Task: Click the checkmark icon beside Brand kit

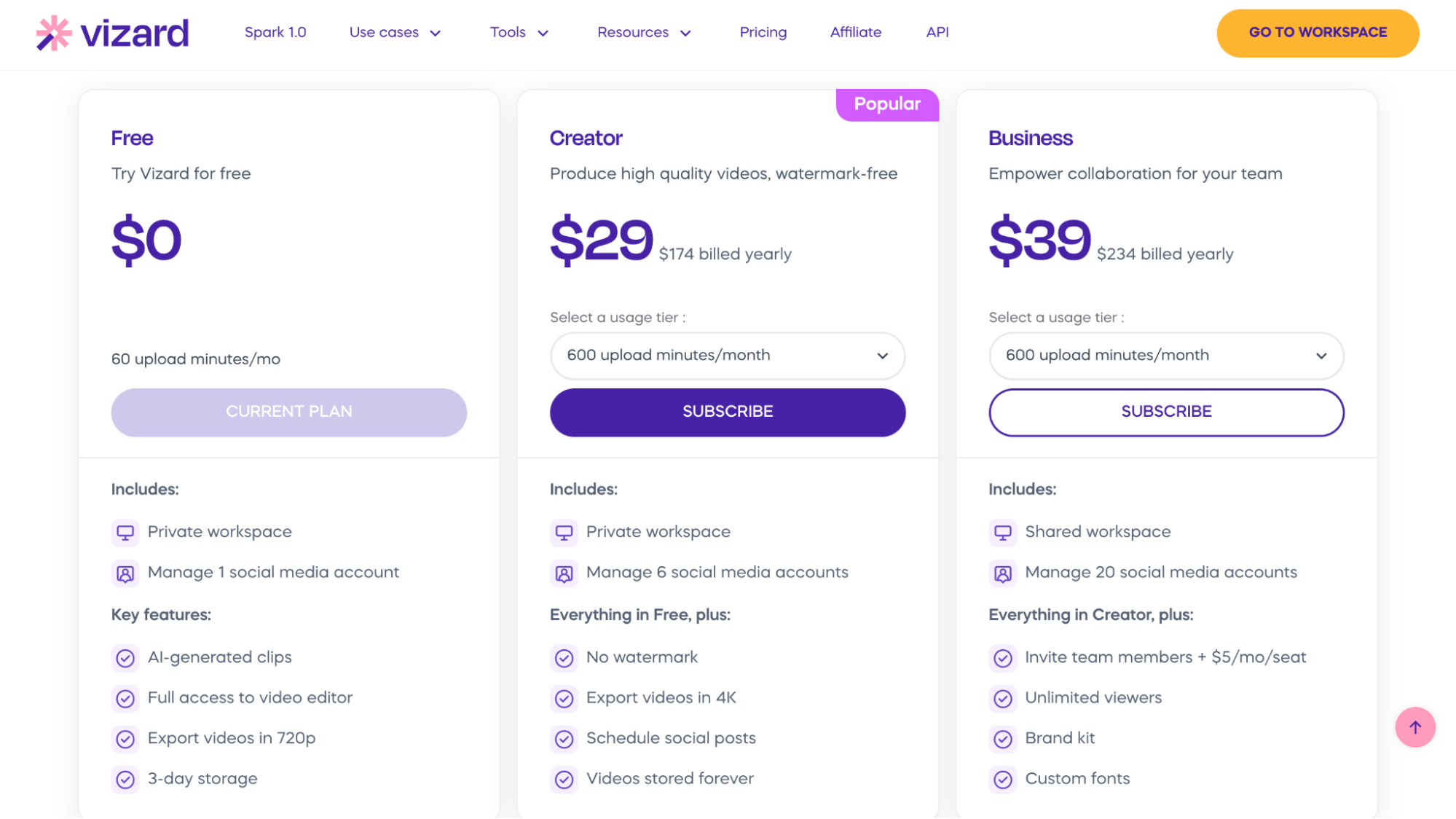Action: pos(1002,739)
